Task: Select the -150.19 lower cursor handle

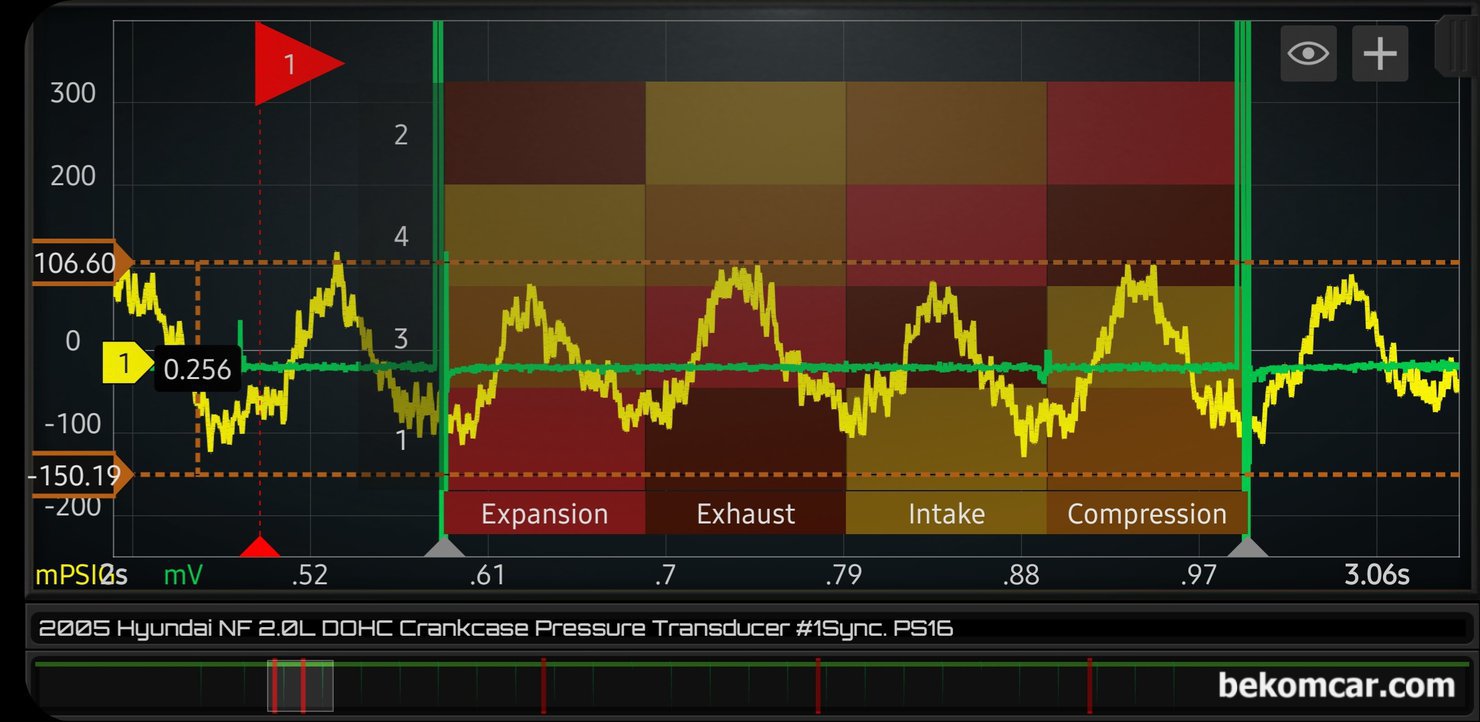Action: tap(80, 475)
